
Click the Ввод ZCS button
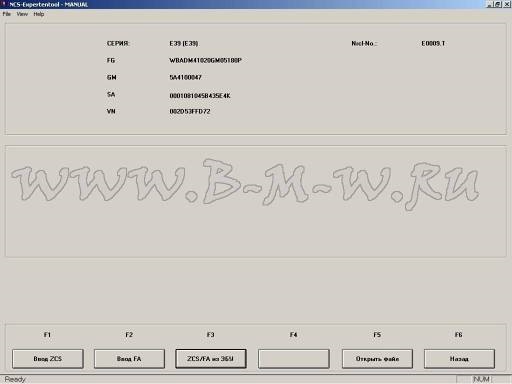48,359
